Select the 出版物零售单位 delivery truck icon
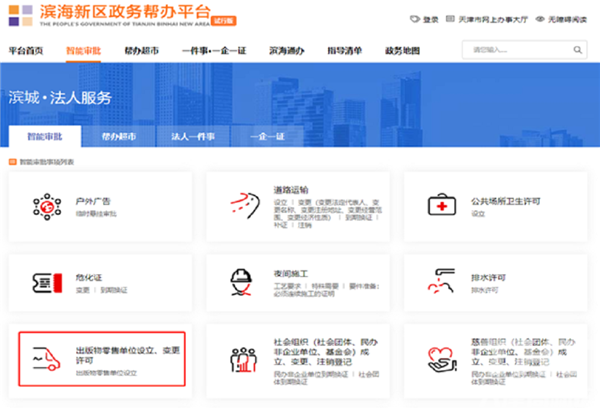 click(x=46, y=358)
